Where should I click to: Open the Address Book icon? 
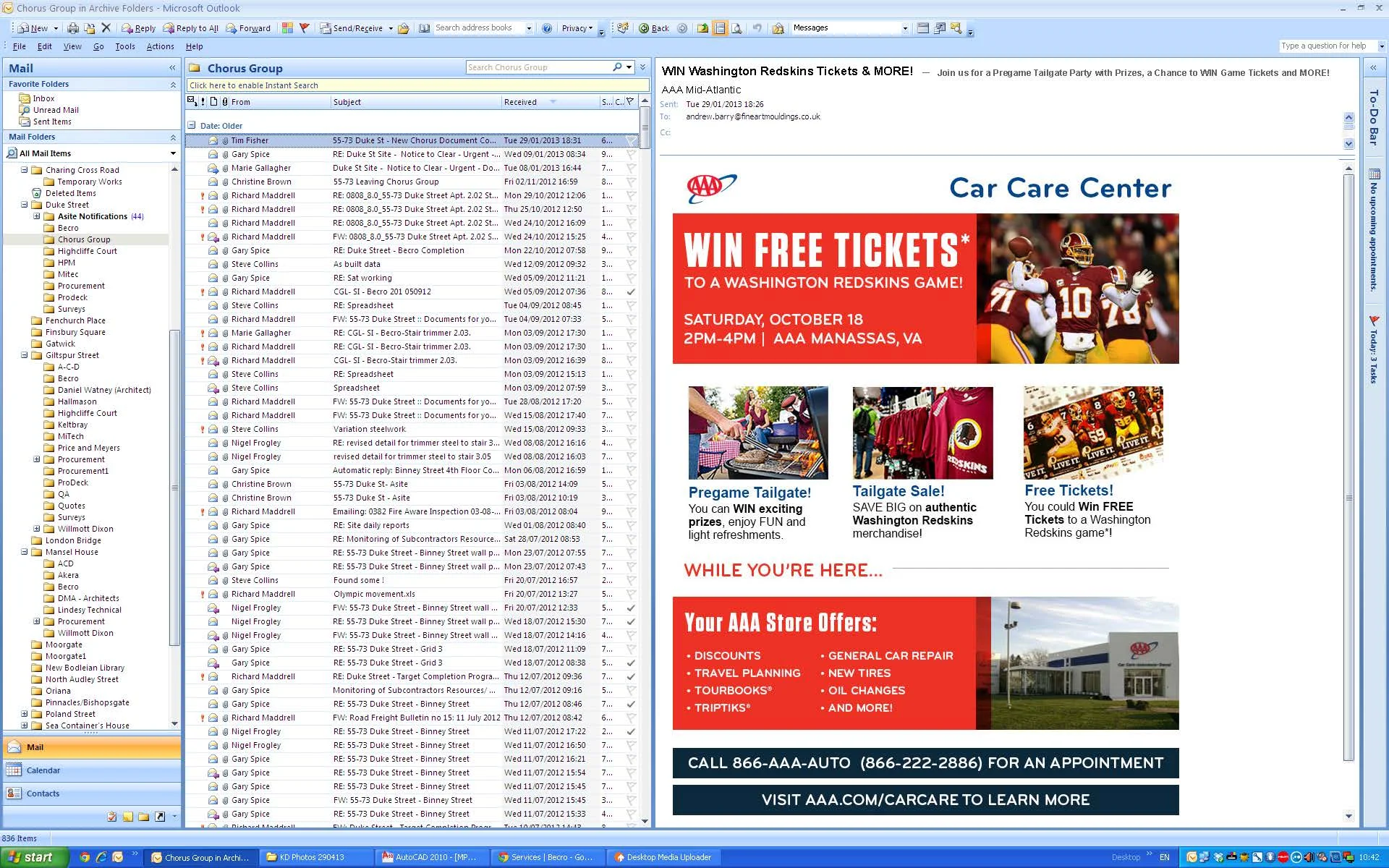point(425,28)
